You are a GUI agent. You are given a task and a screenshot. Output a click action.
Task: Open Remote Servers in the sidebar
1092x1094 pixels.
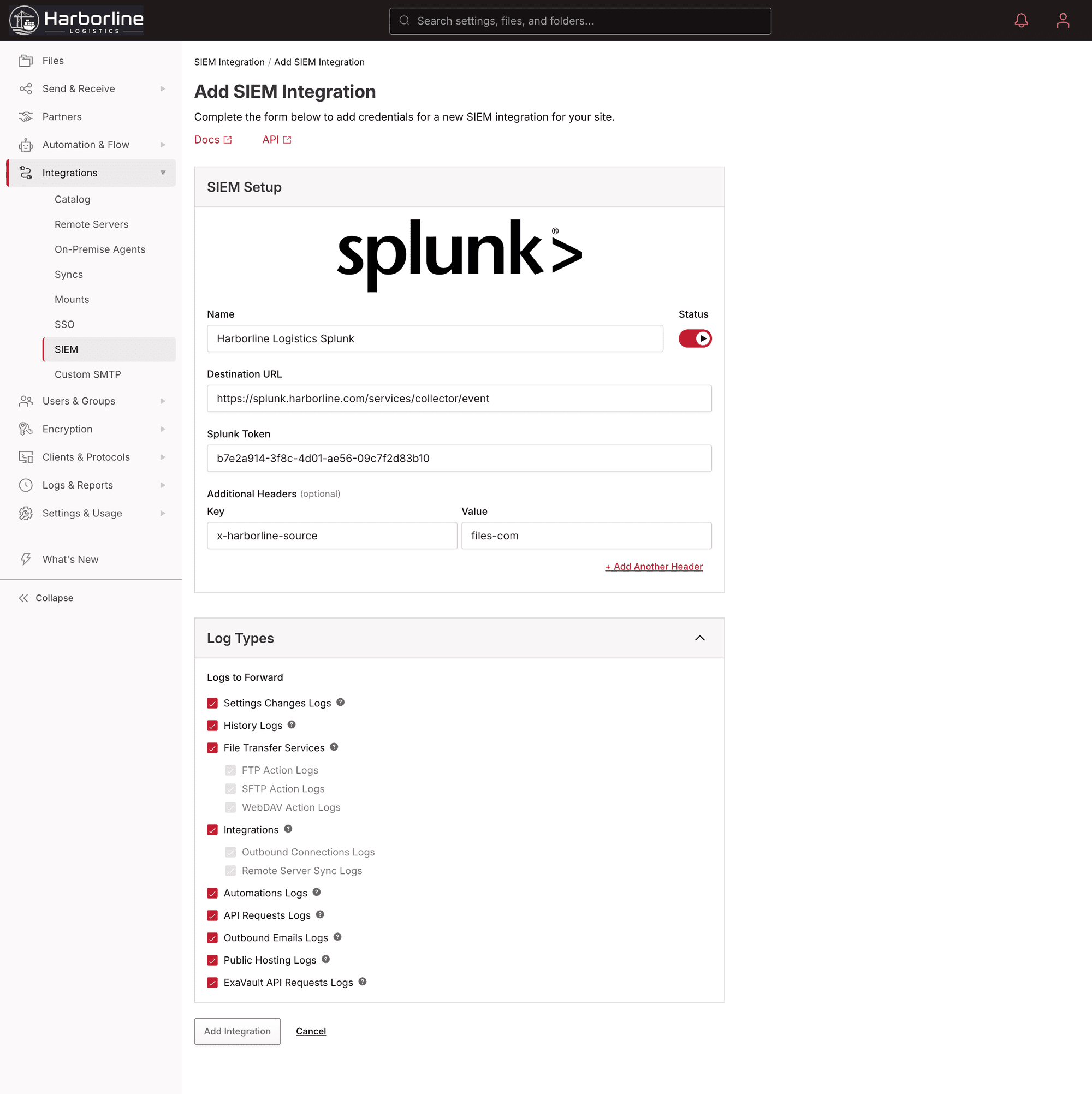coord(91,224)
